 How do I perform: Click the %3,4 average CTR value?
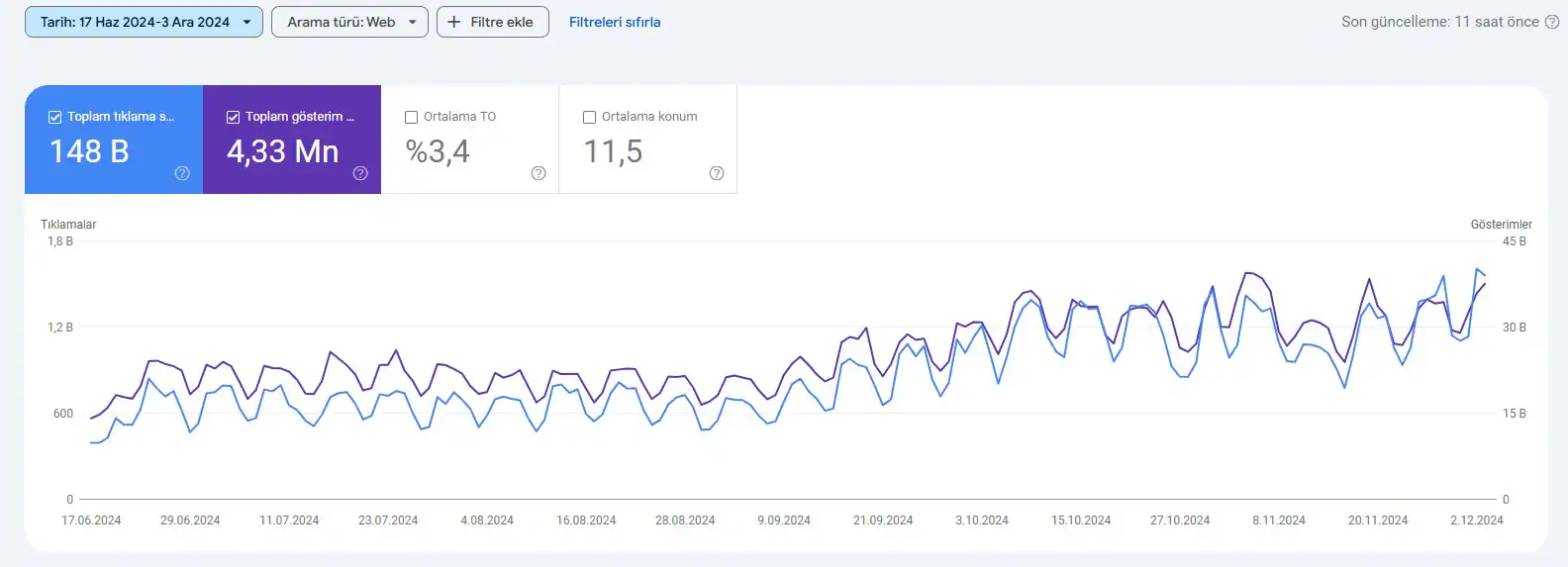(438, 151)
